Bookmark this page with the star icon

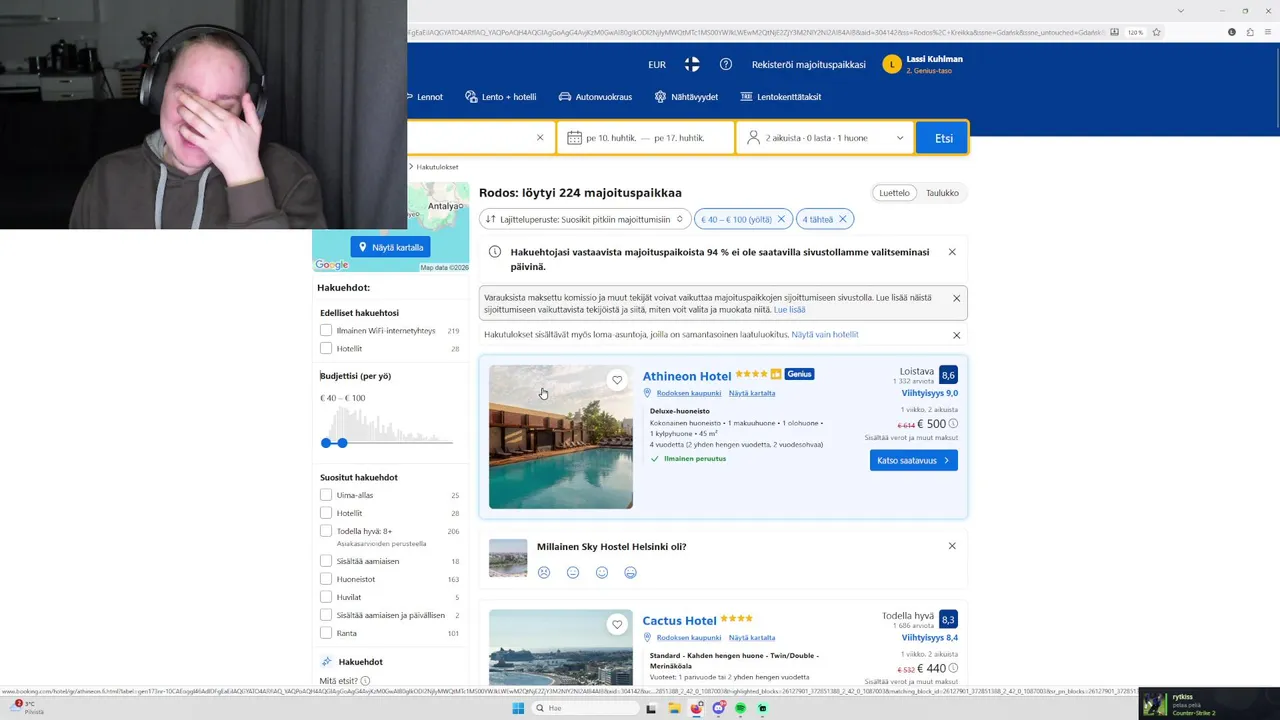pyautogui.click(x=1157, y=32)
